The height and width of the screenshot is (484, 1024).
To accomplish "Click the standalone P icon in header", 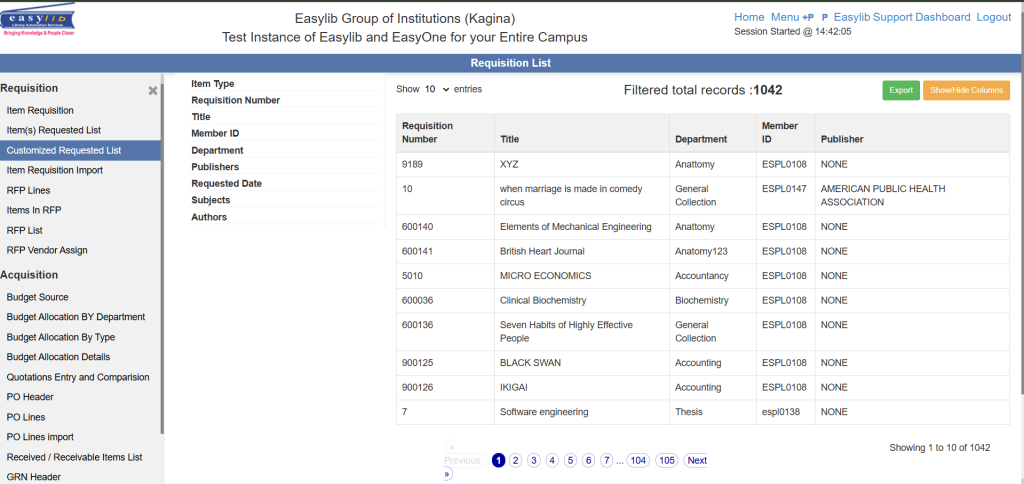I will (824, 18).
